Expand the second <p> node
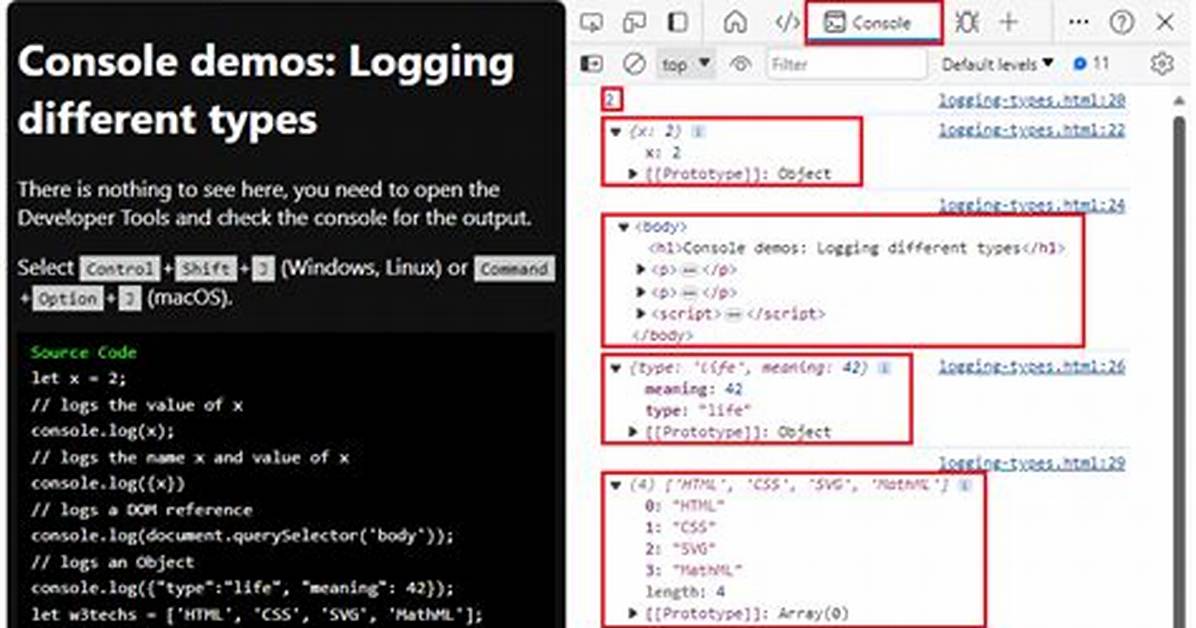Image resolution: width=1196 pixels, height=628 pixels. [x=641, y=291]
